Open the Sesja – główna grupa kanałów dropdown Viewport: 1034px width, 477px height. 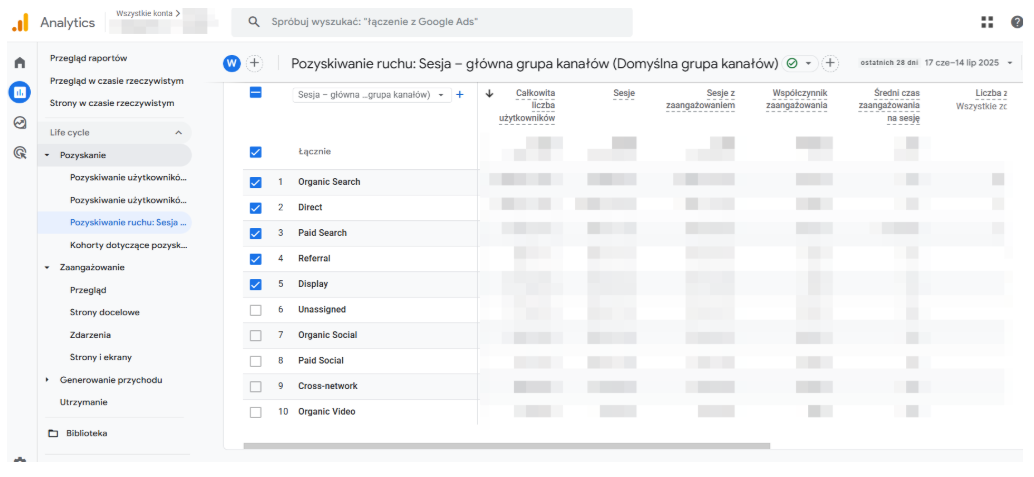[x=372, y=94]
